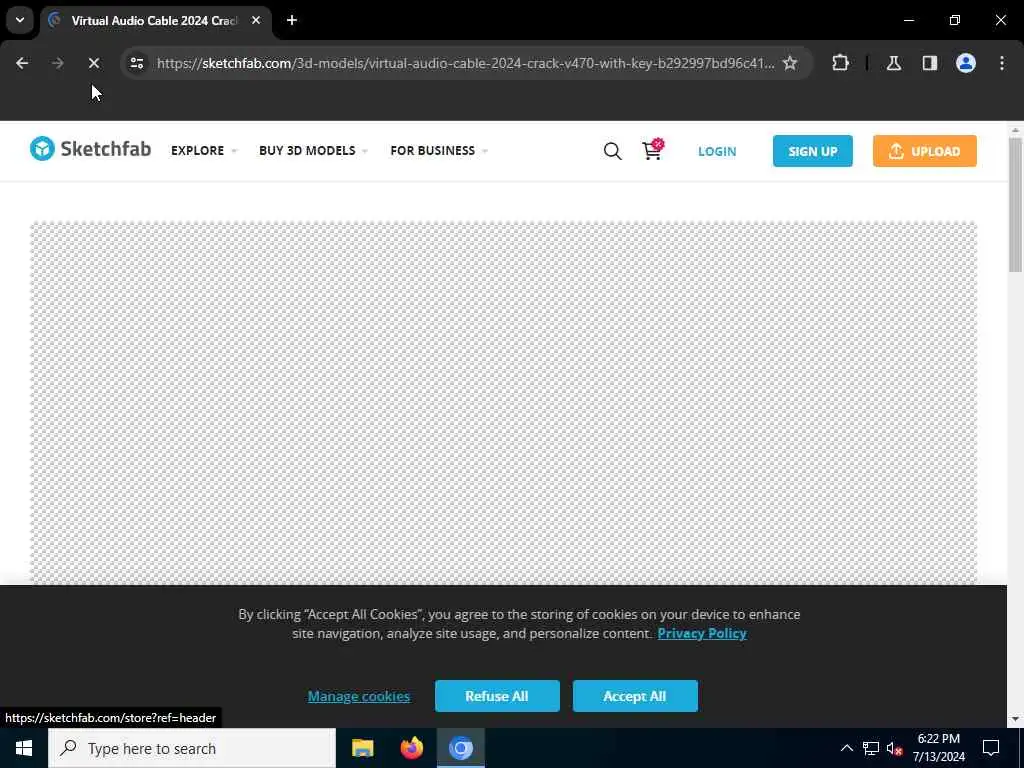This screenshot has height=768, width=1024.
Task: Expand the EXPLORE menu
Action: click(x=204, y=150)
